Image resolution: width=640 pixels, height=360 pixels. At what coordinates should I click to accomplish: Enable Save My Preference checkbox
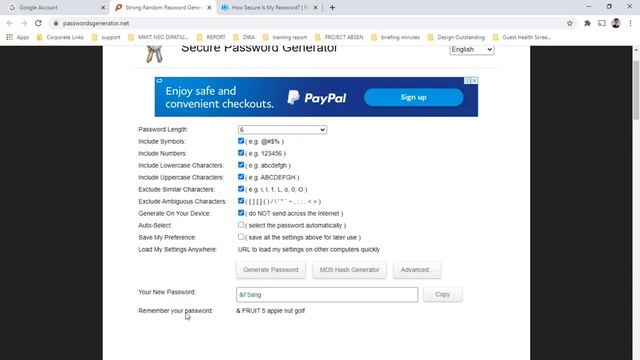coord(241,237)
